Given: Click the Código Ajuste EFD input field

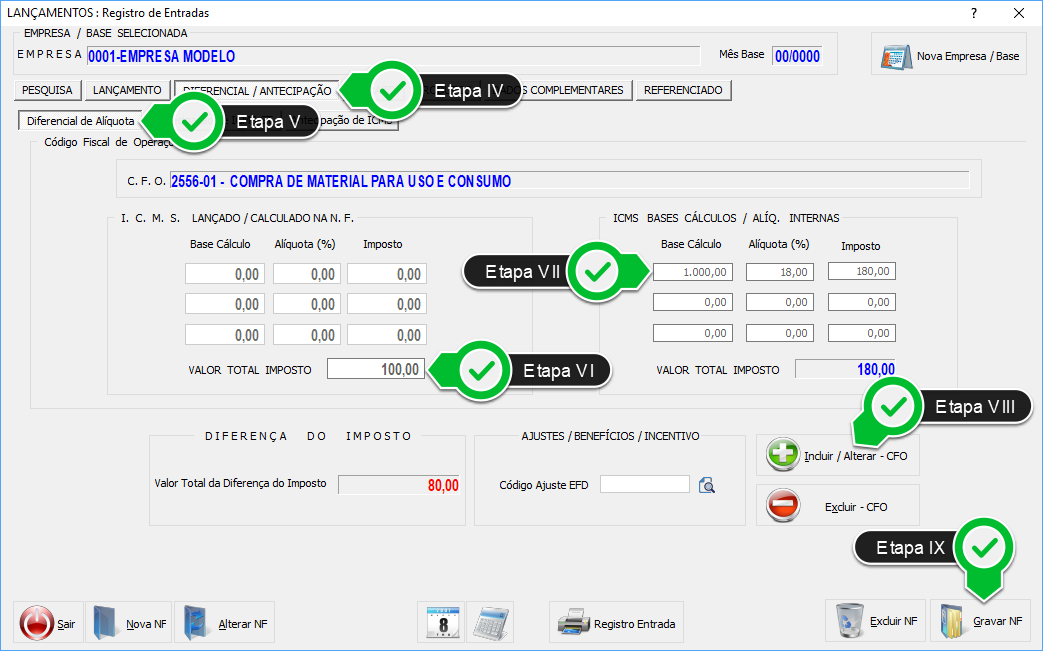Looking at the screenshot, I should (x=645, y=485).
